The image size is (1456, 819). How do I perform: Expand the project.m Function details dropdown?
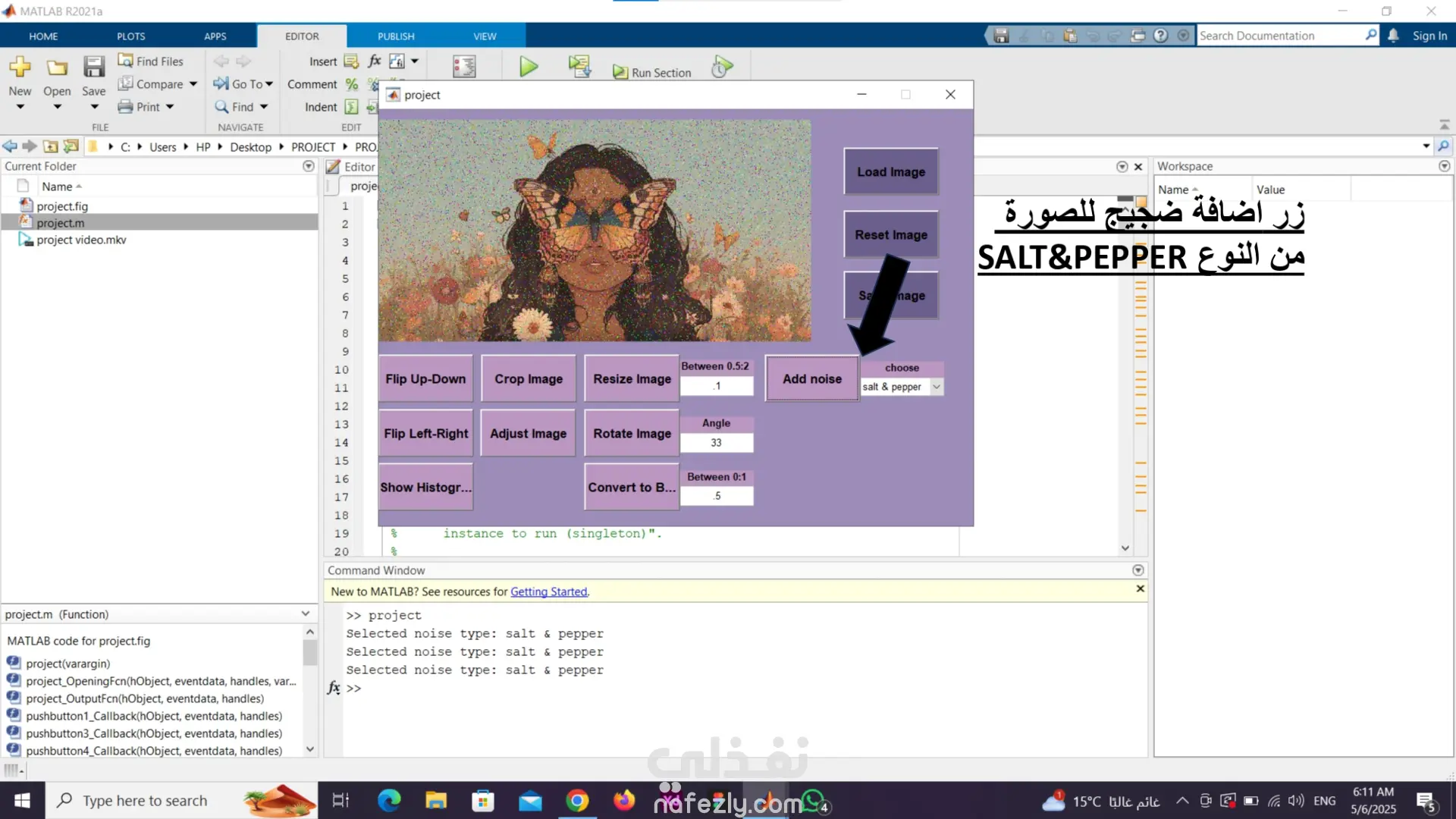point(305,613)
